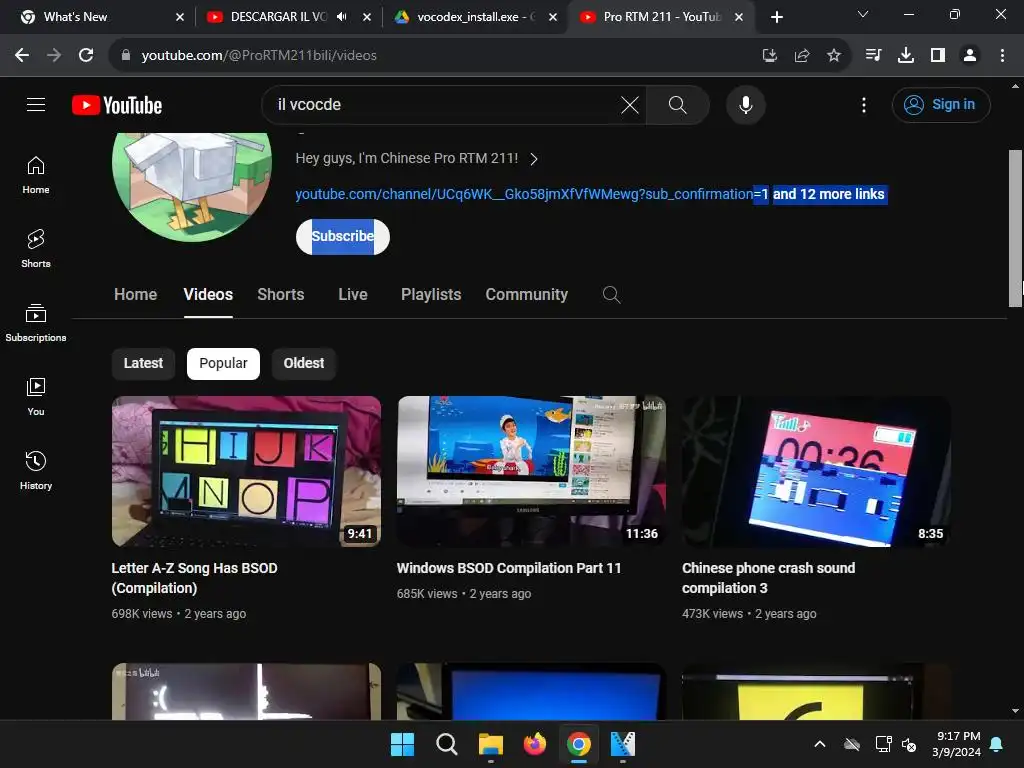
Task: Sort videos by Oldest
Action: [x=304, y=363]
